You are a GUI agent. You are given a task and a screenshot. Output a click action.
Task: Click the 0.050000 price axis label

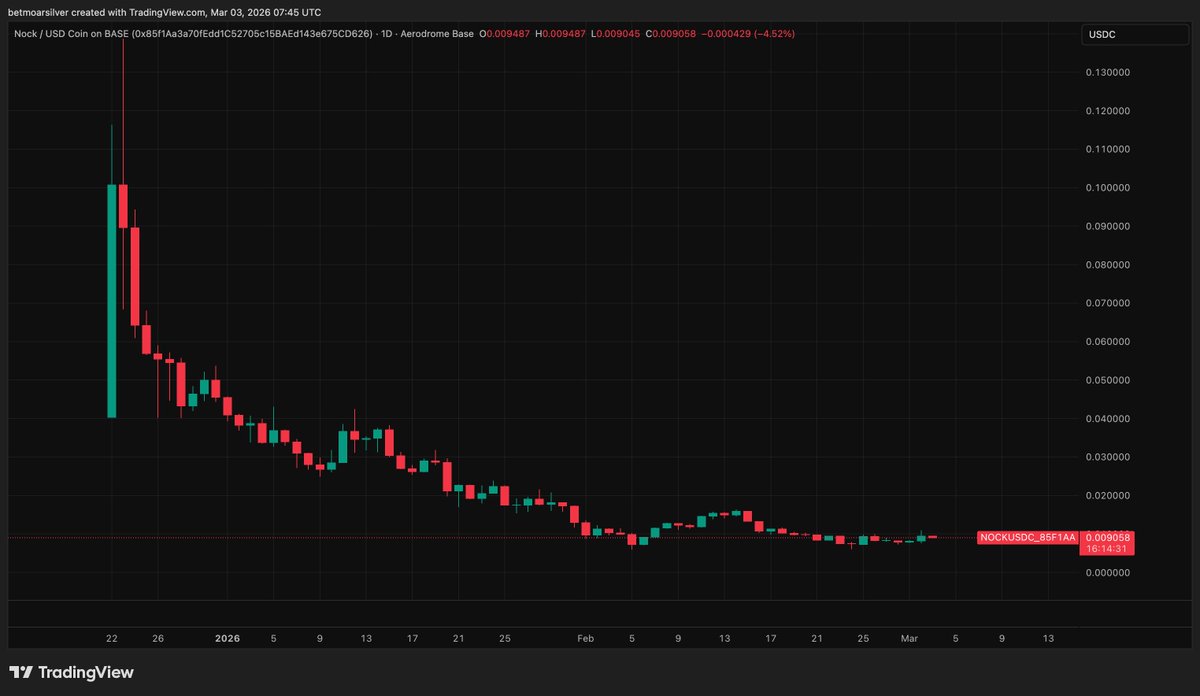(x=1106, y=380)
